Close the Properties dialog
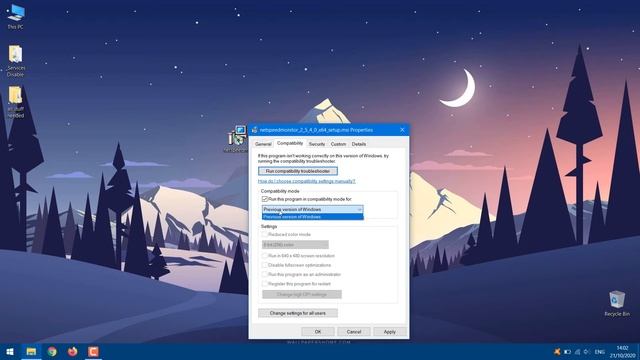 [402, 130]
